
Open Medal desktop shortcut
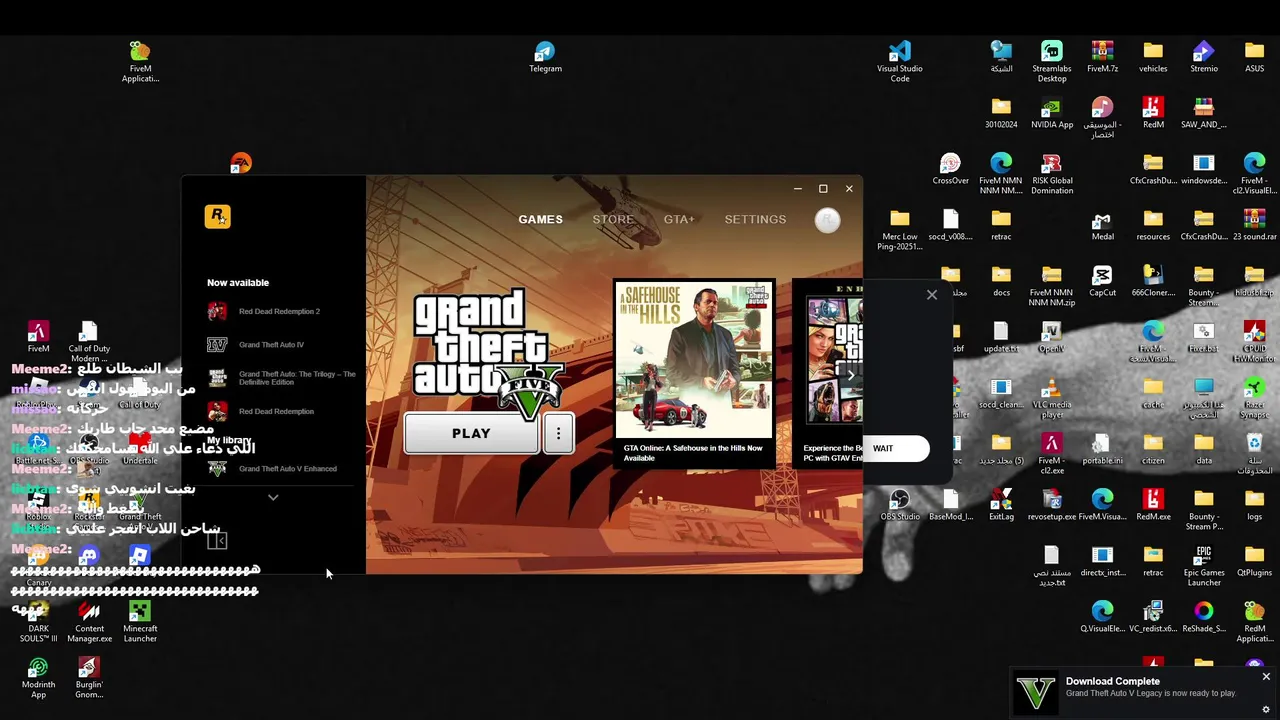[1102, 225]
